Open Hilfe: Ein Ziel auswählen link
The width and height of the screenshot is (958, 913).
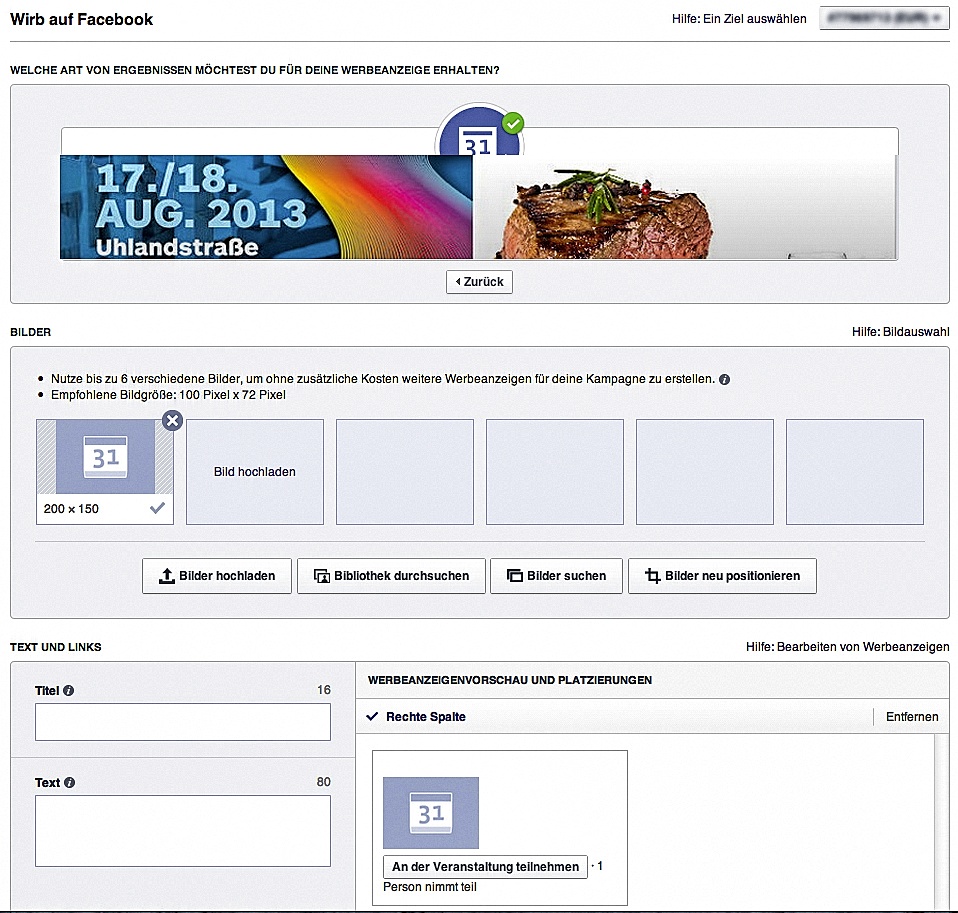point(739,19)
